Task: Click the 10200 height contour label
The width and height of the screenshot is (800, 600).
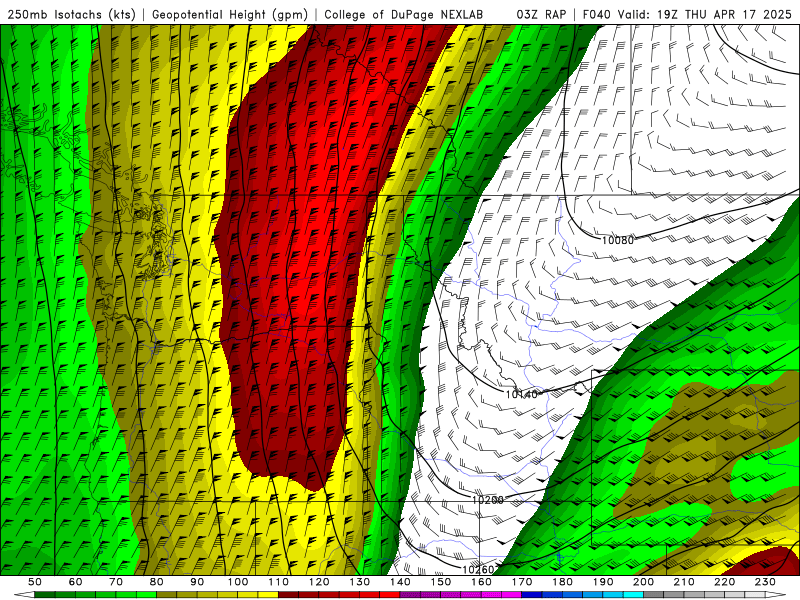Action: coord(487,501)
